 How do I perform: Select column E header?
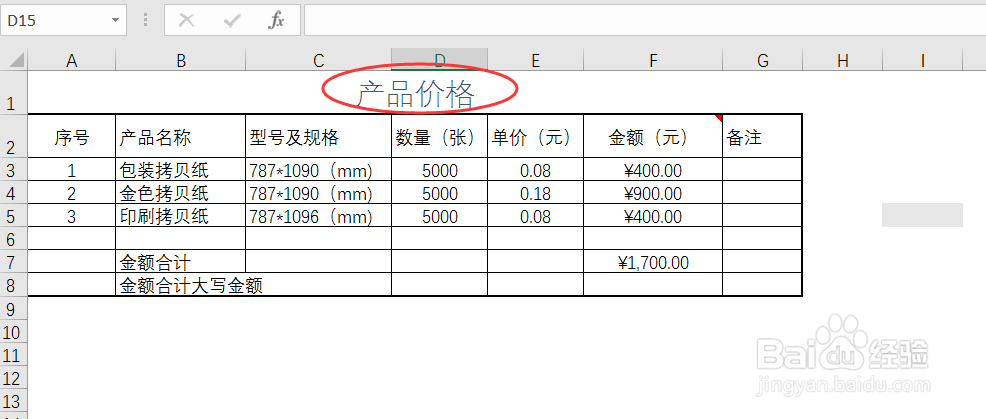[536, 60]
